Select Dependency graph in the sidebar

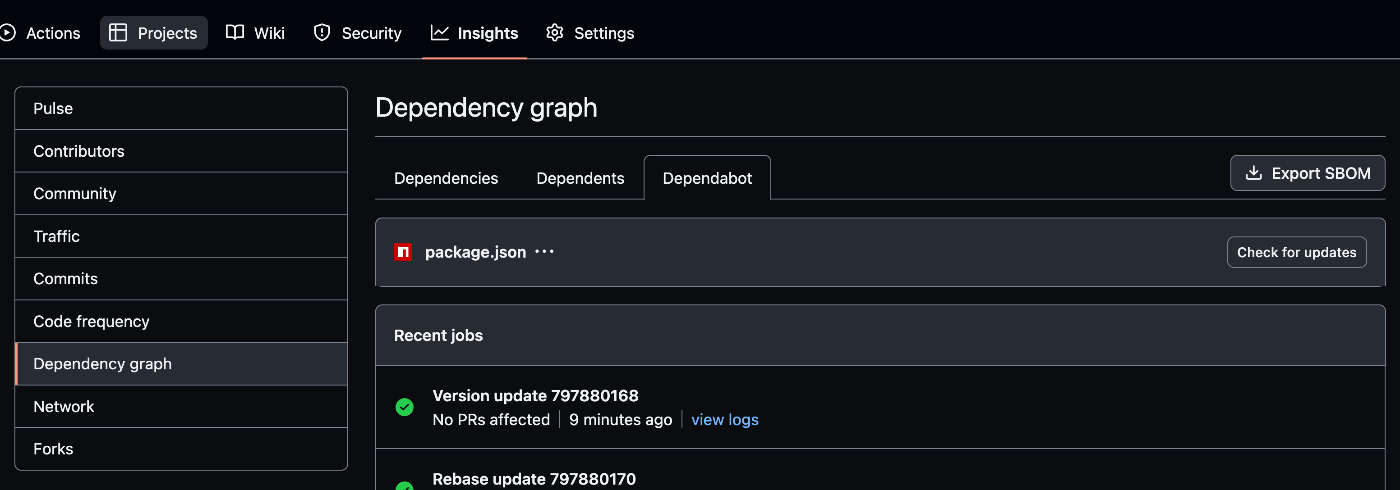(181, 364)
